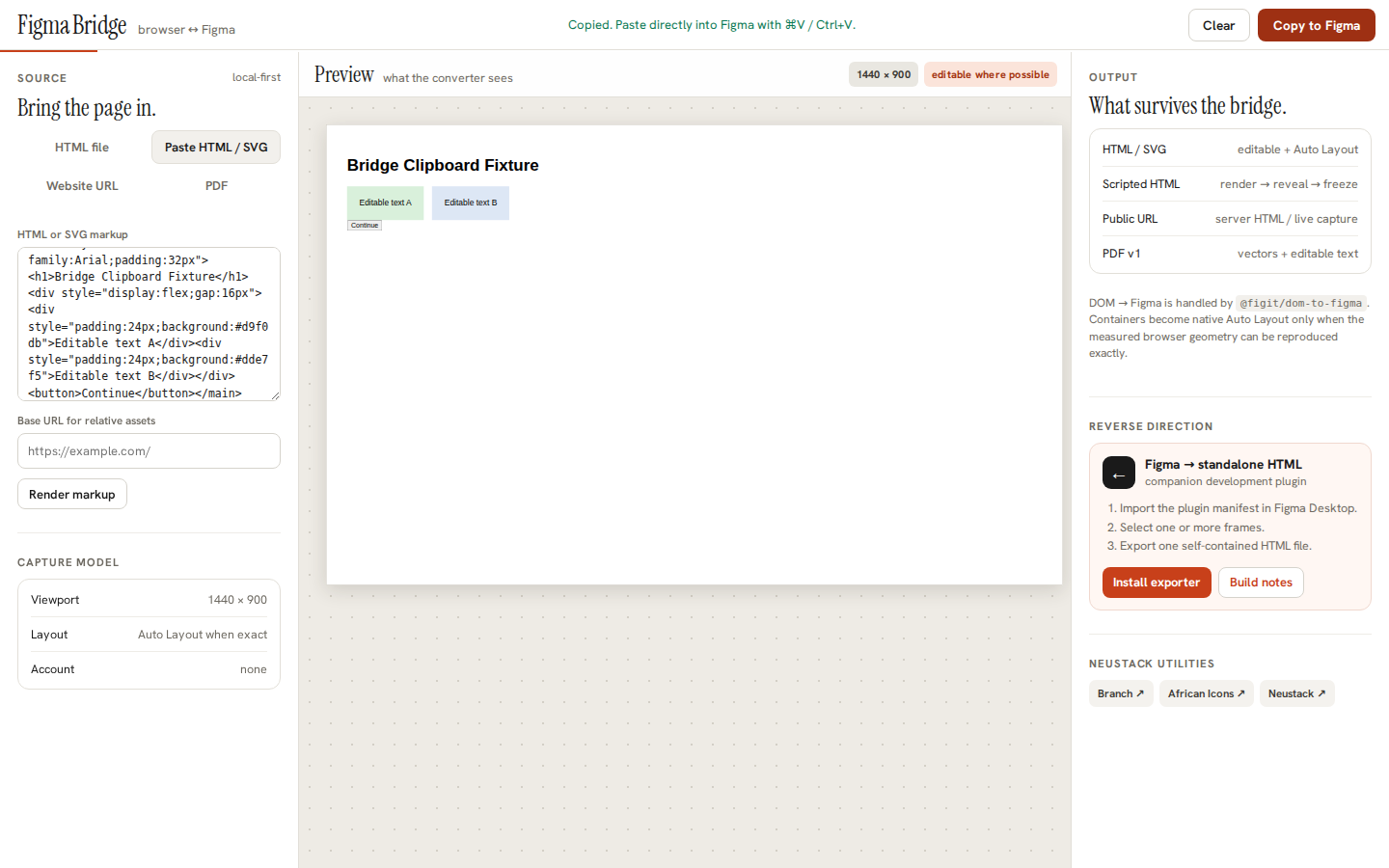Click the PDF v1 output row
This screenshot has width=1389, height=868.
click(1230, 254)
